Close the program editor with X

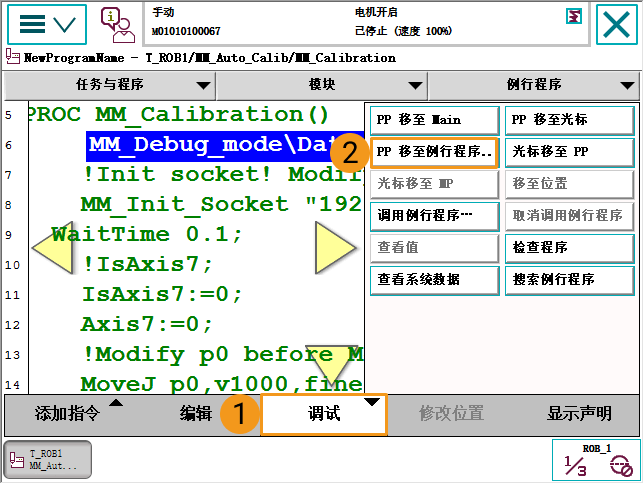pyautogui.click(x=616, y=25)
